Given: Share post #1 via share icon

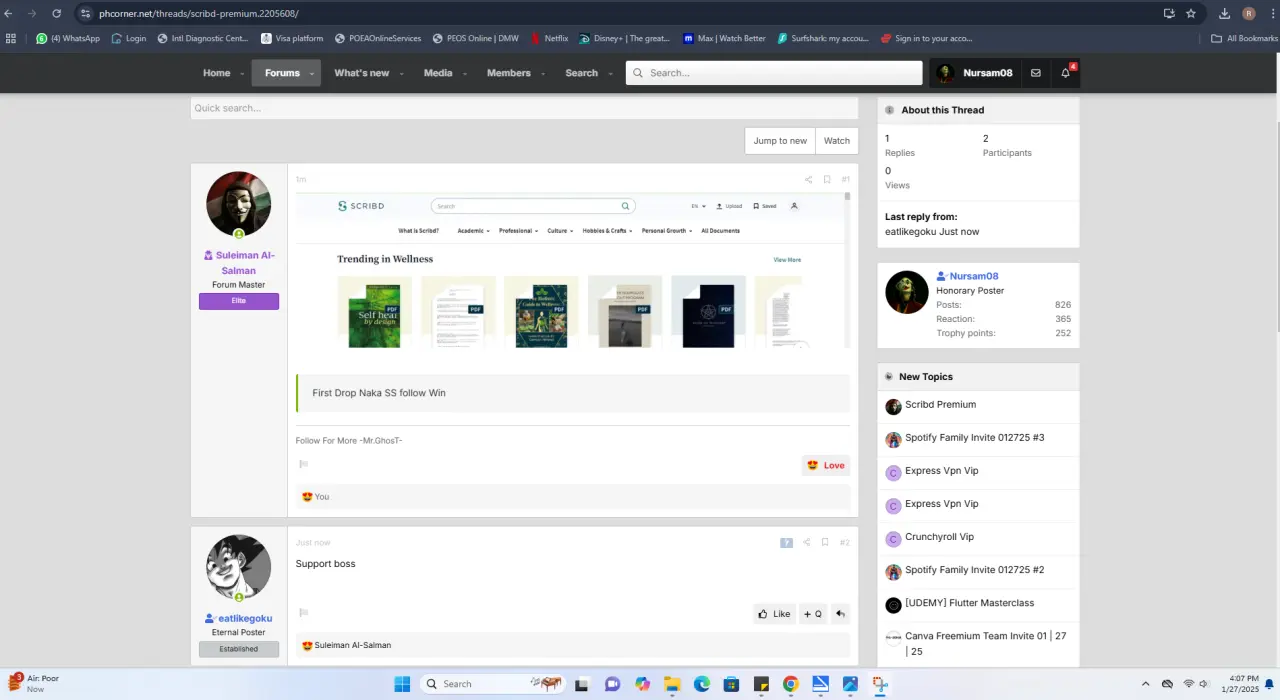Looking at the screenshot, I should [808, 180].
